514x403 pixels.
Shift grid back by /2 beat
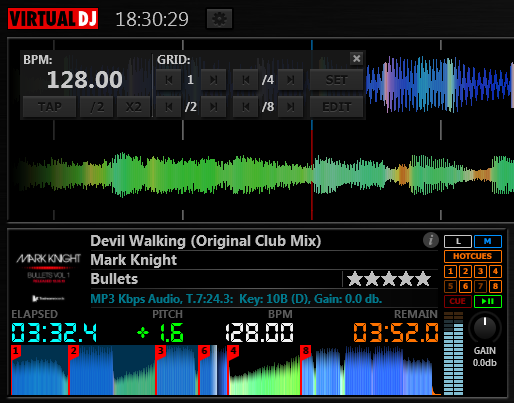(x=169, y=107)
